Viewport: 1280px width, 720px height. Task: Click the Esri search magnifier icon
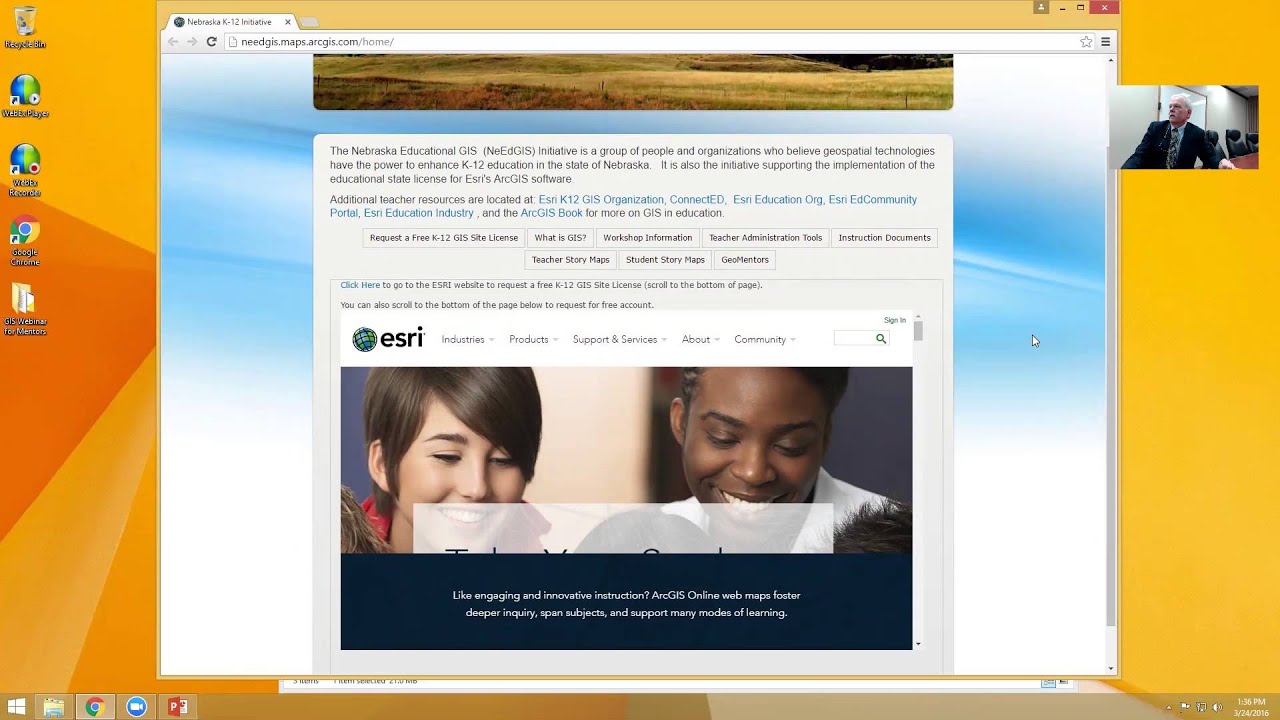[x=881, y=339]
